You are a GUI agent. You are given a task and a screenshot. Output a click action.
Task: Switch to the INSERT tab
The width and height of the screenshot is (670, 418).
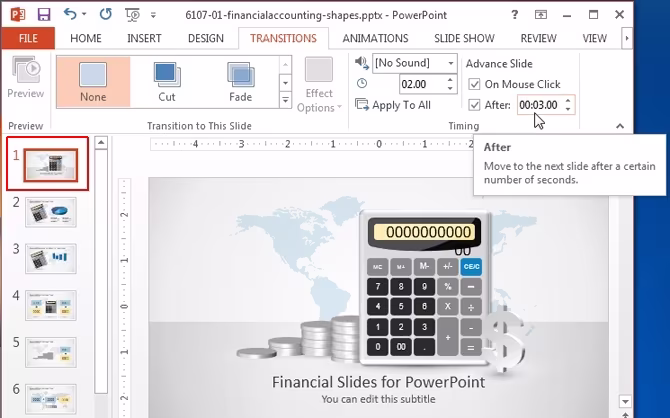(x=144, y=38)
